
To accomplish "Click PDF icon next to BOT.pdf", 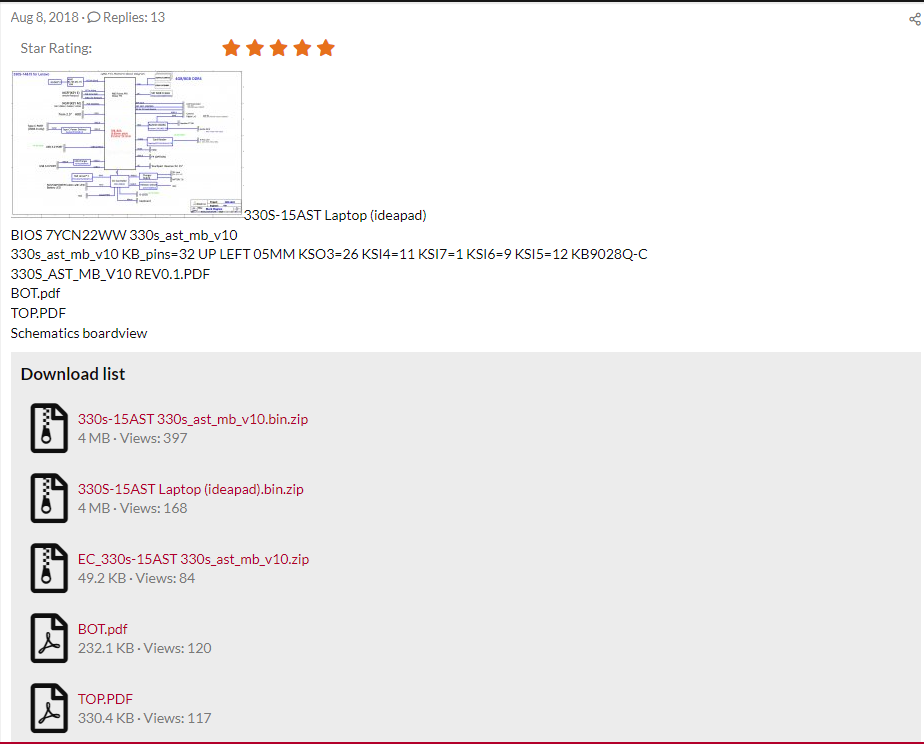I will click(x=49, y=638).
